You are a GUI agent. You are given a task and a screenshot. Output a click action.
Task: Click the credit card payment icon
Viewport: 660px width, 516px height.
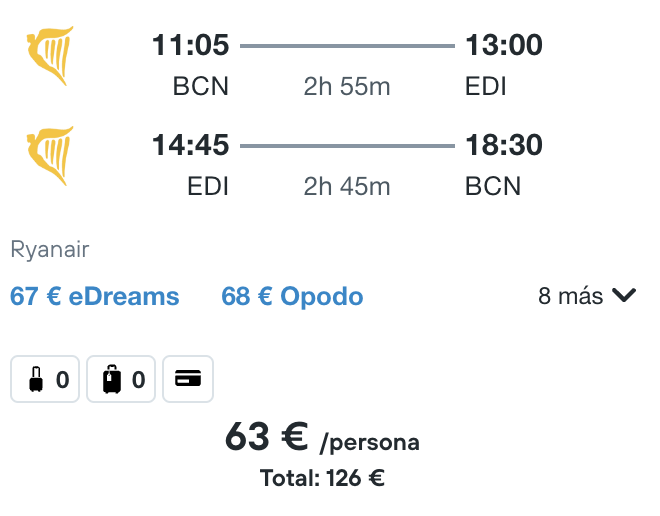[188, 379]
